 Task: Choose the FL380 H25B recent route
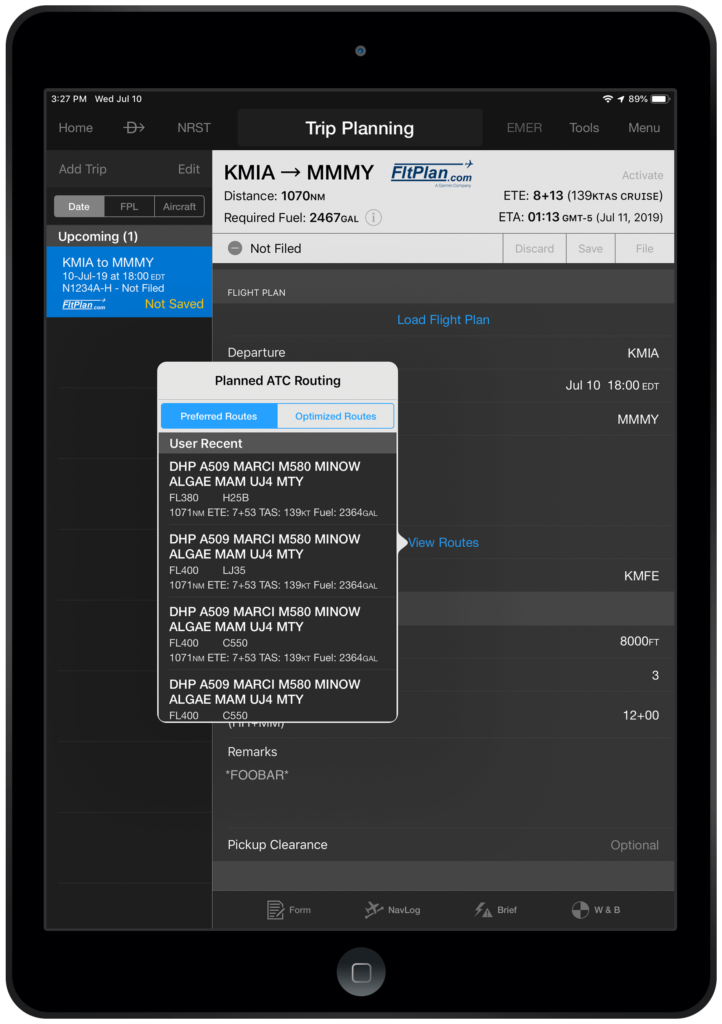pyautogui.click(x=277, y=489)
